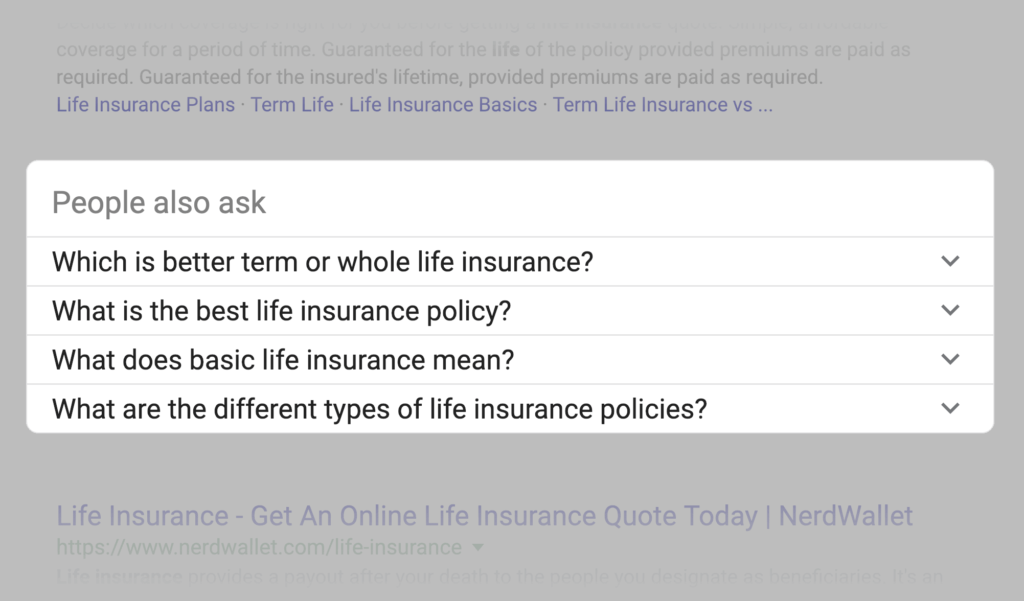Click inside the People also ask box
Viewport: 1024px width, 601px height.
(x=509, y=295)
